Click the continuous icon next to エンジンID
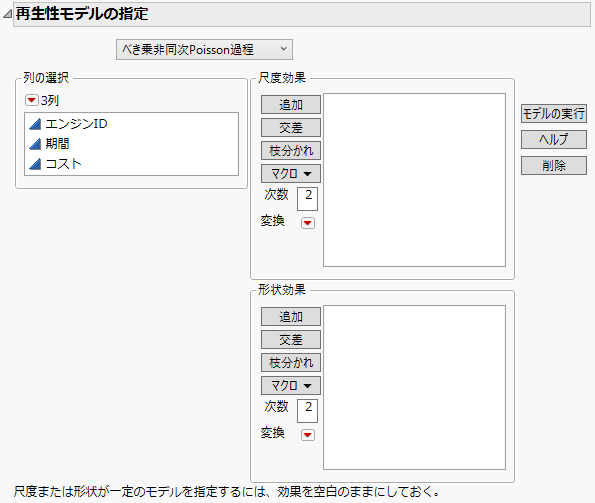This screenshot has width=595, height=503. click(x=35, y=124)
